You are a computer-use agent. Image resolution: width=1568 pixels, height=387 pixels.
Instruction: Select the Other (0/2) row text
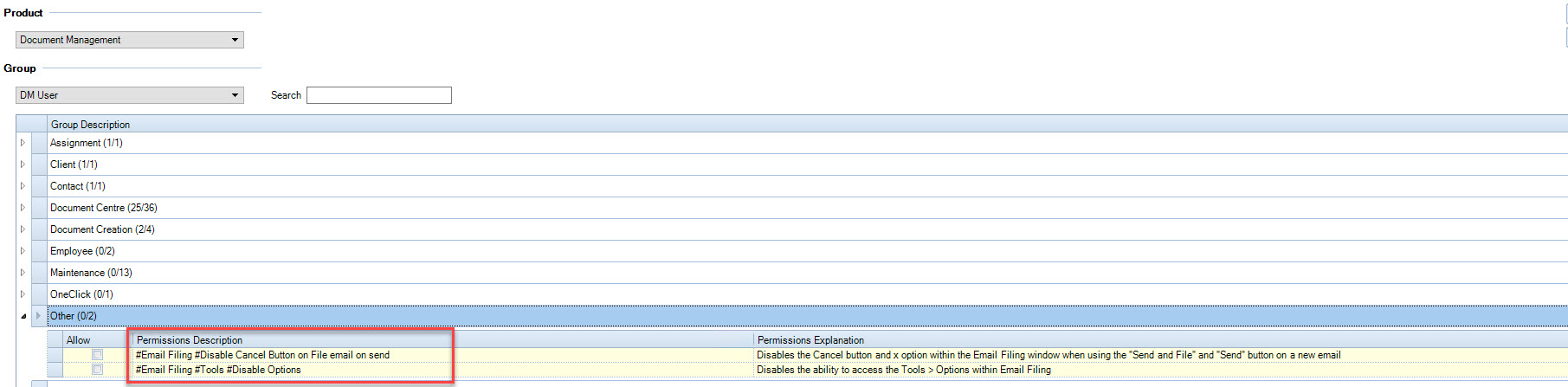coord(74,316)
